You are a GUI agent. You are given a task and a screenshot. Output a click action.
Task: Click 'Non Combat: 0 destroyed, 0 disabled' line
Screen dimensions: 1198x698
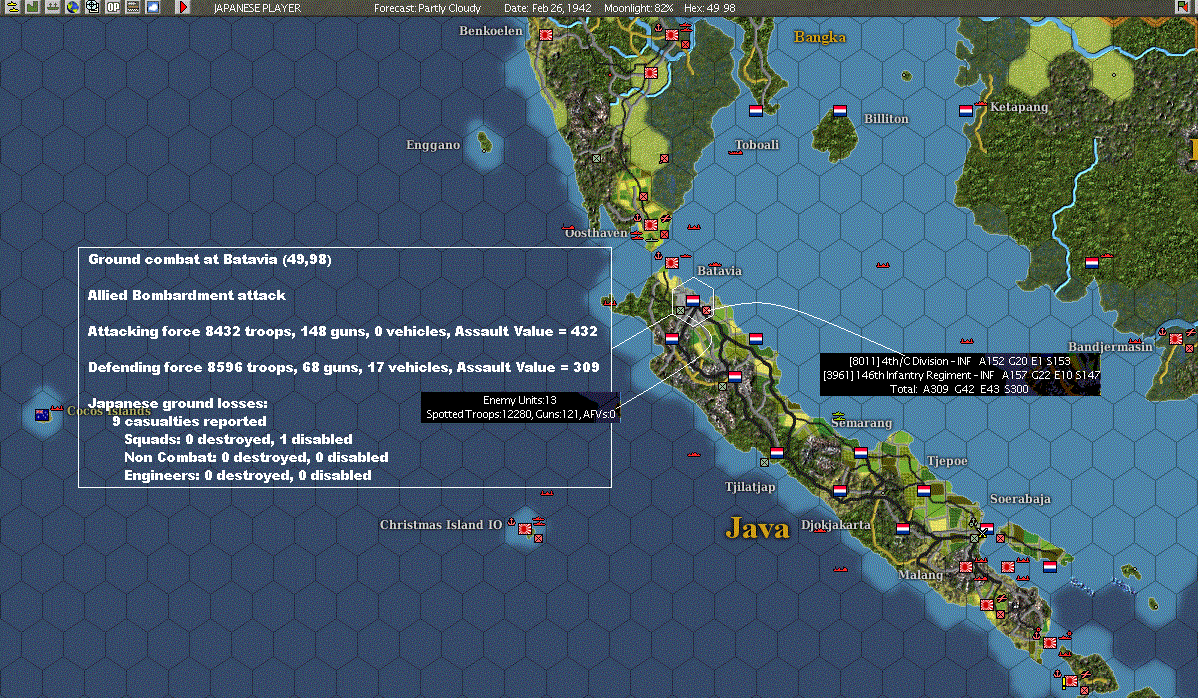click(x=256, y=457)
